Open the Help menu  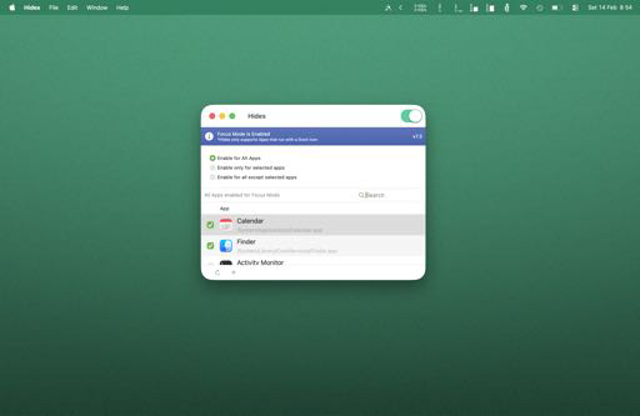click(x=122, y=7)
